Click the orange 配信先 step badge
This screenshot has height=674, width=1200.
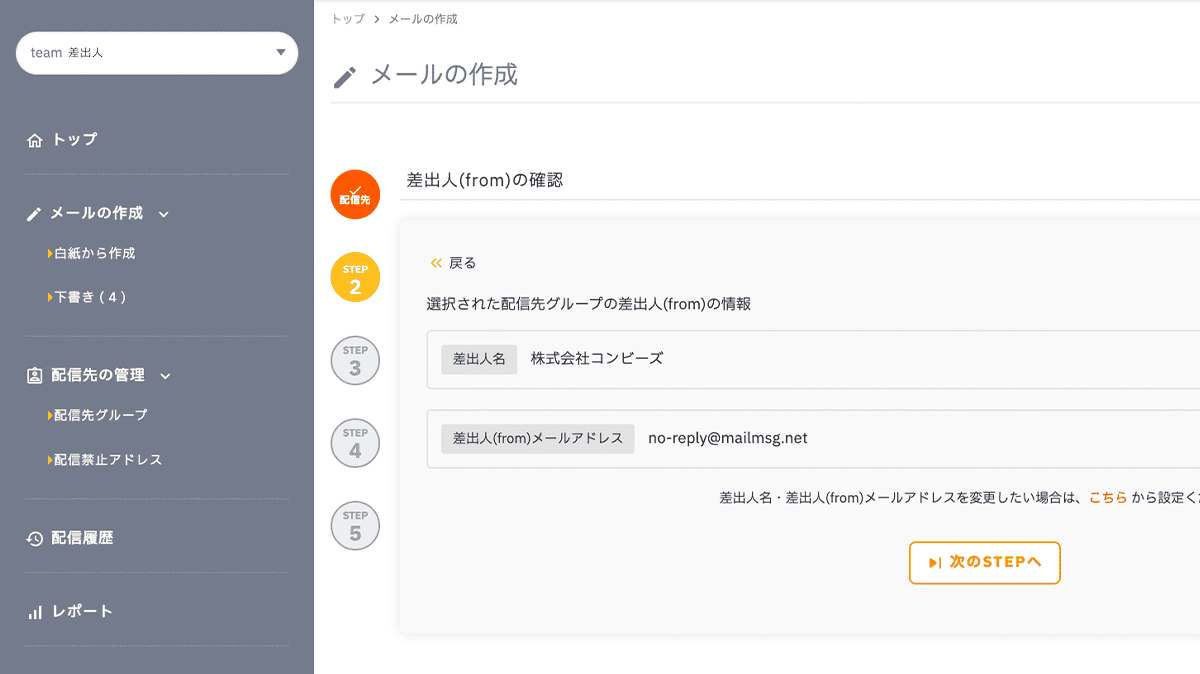[355, 195]
